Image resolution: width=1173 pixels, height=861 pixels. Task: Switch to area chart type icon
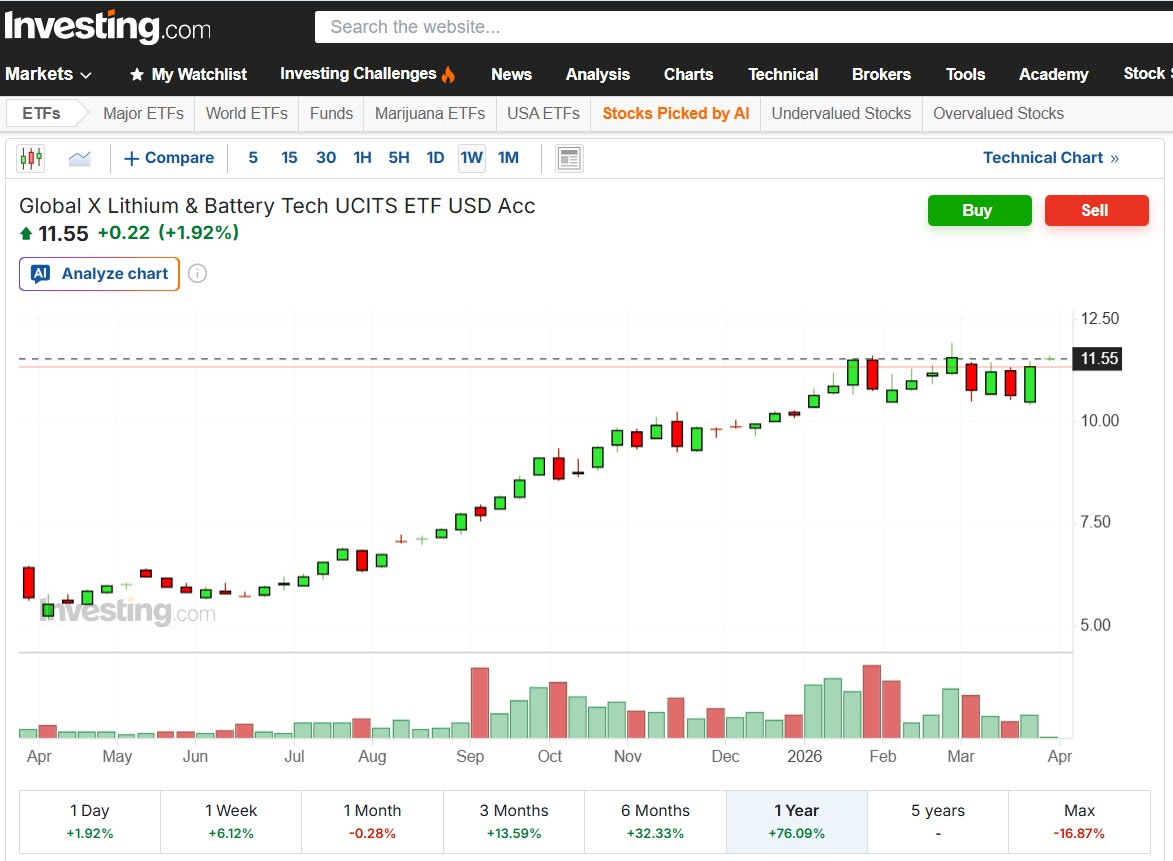pos(79,158)
